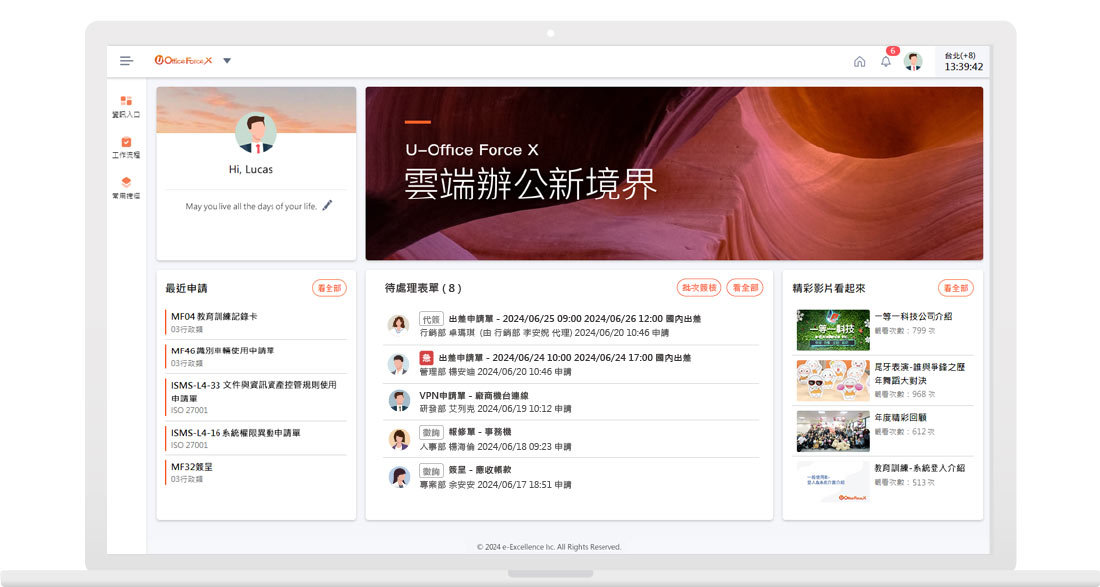Open 報修單 - 事務機 entry
1100x587 pixels.
click(480, 432)
